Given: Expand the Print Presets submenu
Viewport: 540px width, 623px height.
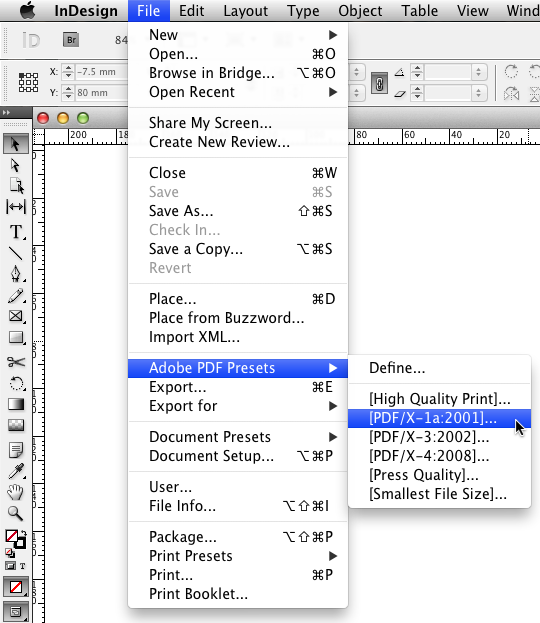Looking at the screenshot, I should tap(238, 556).
